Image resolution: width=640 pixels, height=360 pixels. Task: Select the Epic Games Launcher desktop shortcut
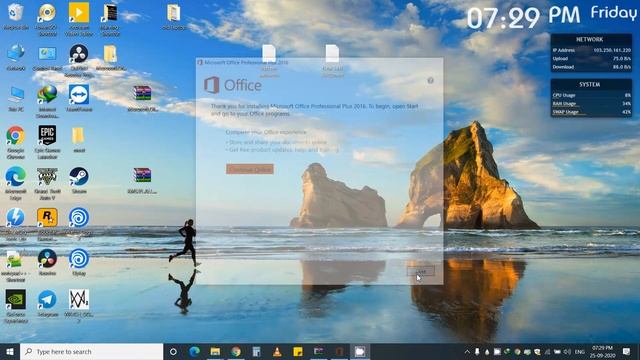pos(47,142)
